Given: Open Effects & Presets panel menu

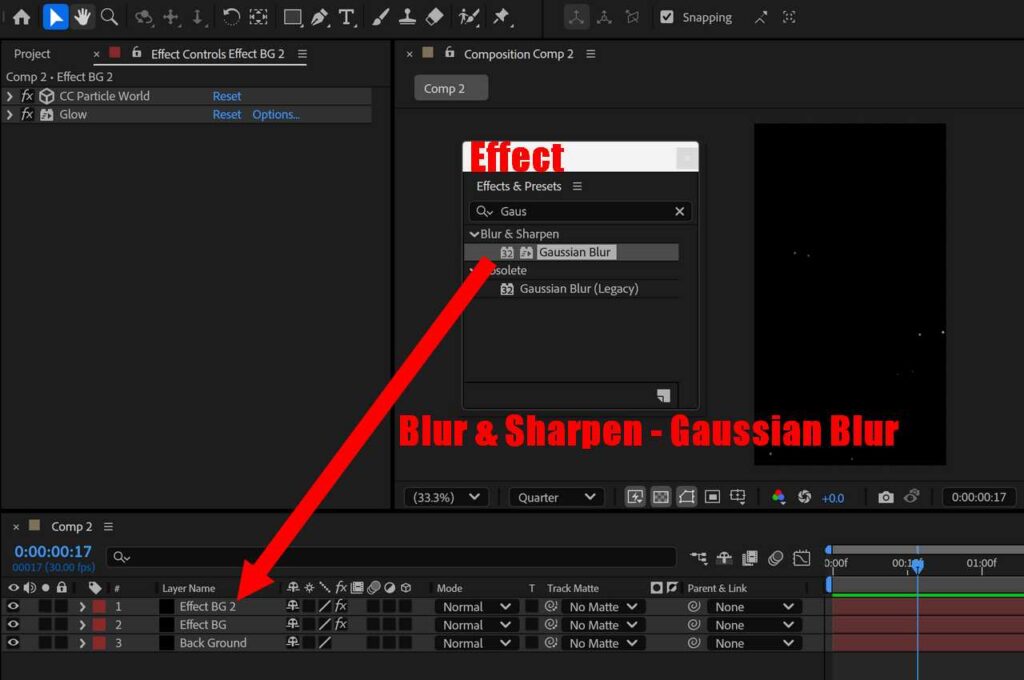Looking at the screenshot, I should [x=577, y=186].
